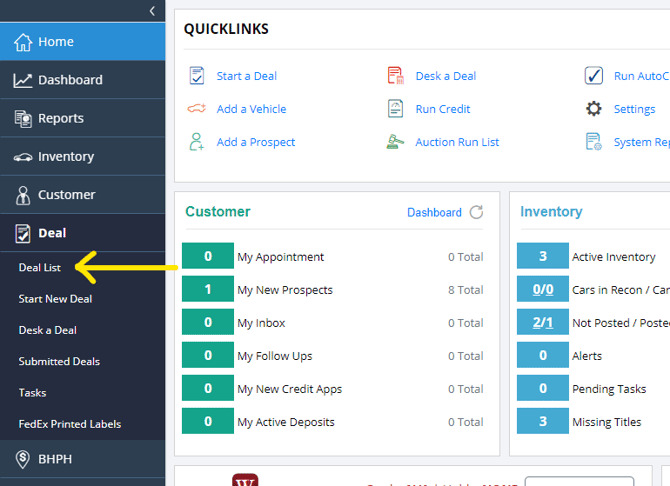
Task: Open Deal List in the sidebar
Action: pos(40,268)
